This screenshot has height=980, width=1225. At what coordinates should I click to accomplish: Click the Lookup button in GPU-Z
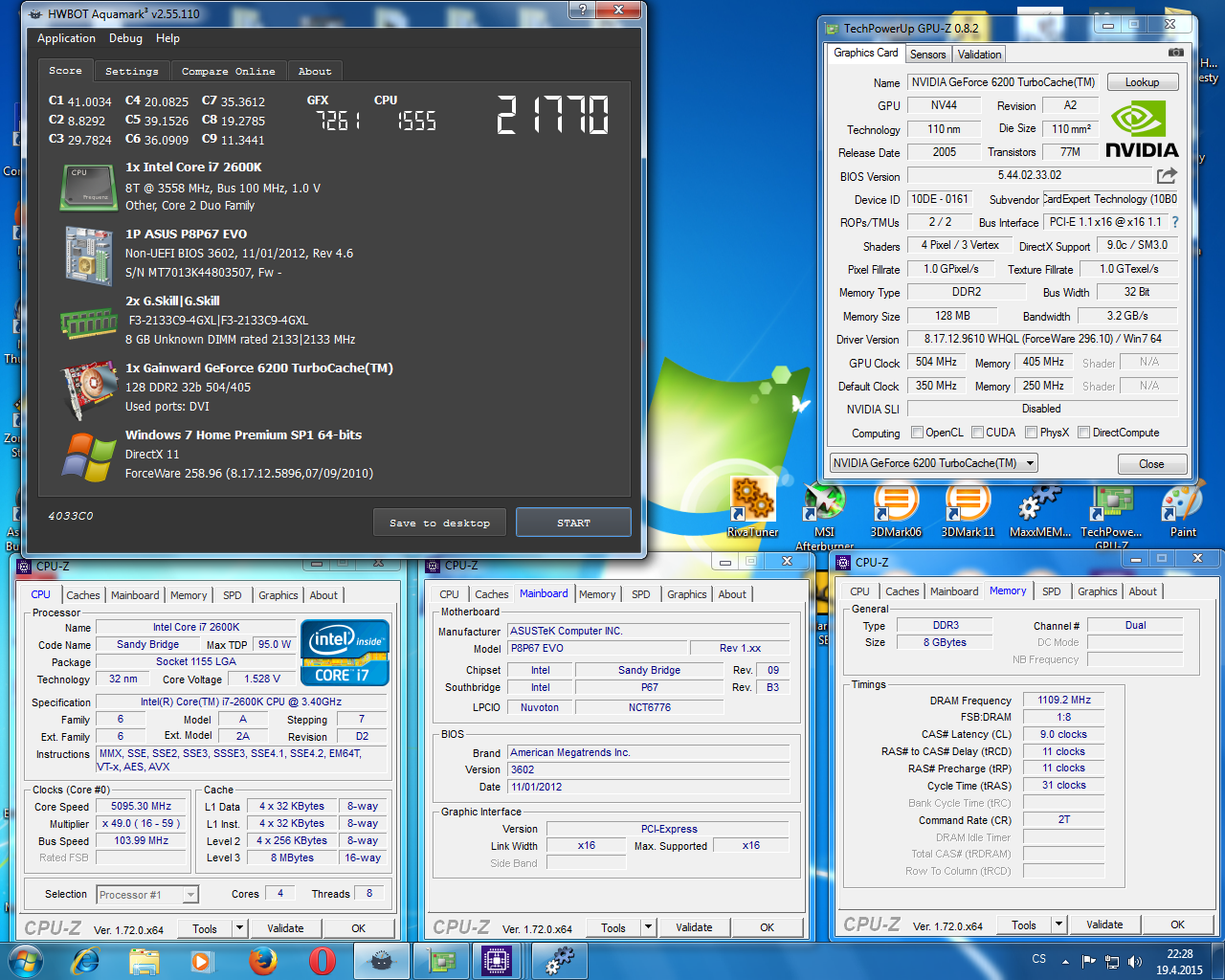coord(1142,82)
